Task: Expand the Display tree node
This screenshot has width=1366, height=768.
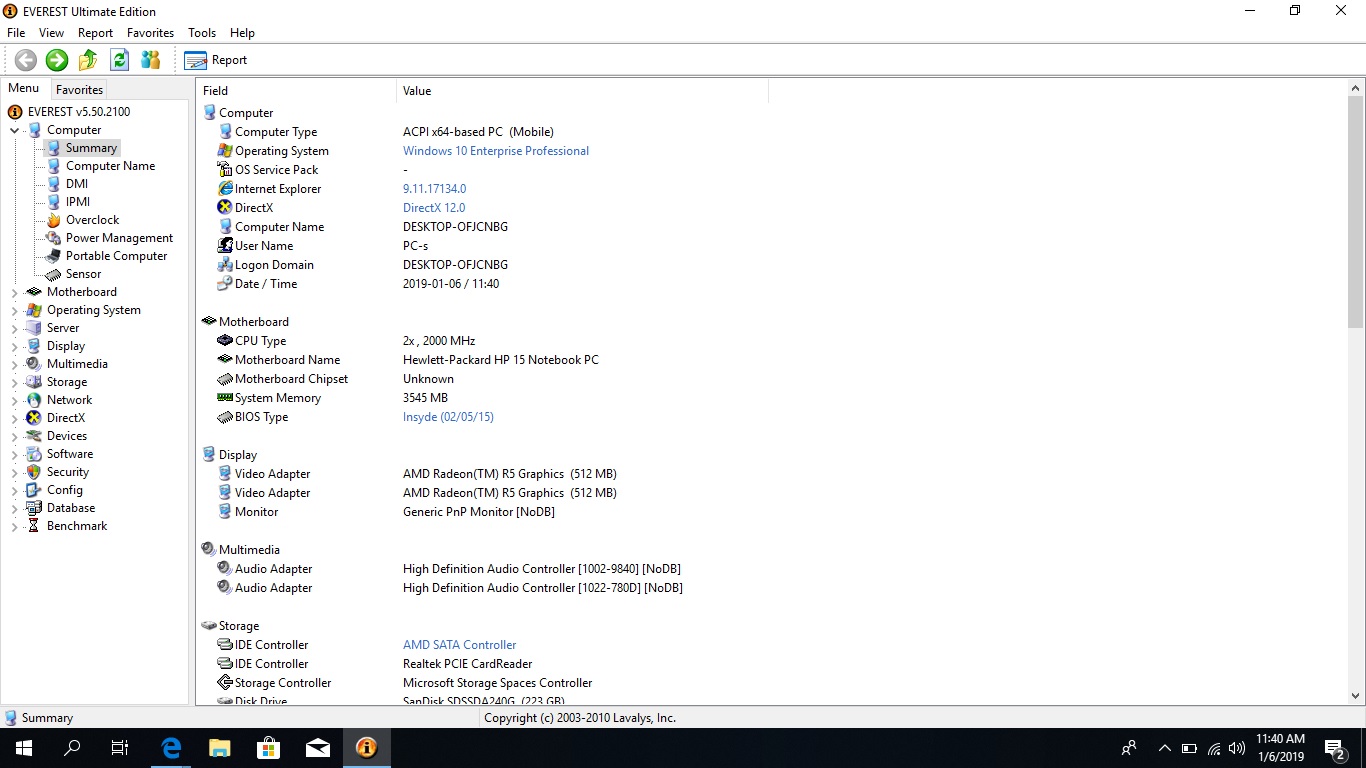Action: 14,346
